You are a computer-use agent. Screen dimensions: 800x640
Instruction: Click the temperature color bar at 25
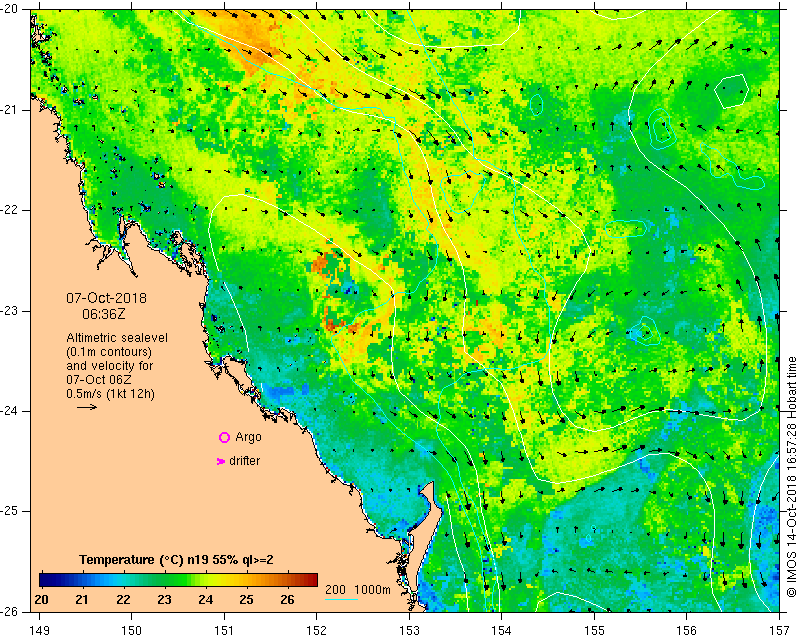point(246,580)
